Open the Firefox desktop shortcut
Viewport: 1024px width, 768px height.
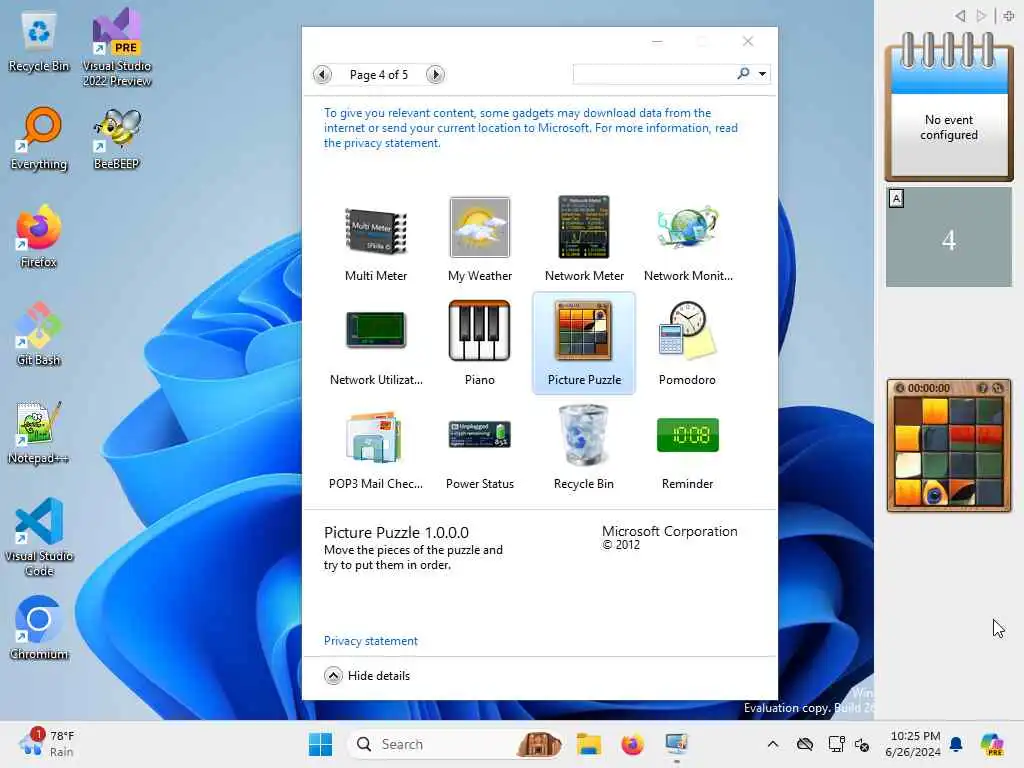(x=39, y=236)
